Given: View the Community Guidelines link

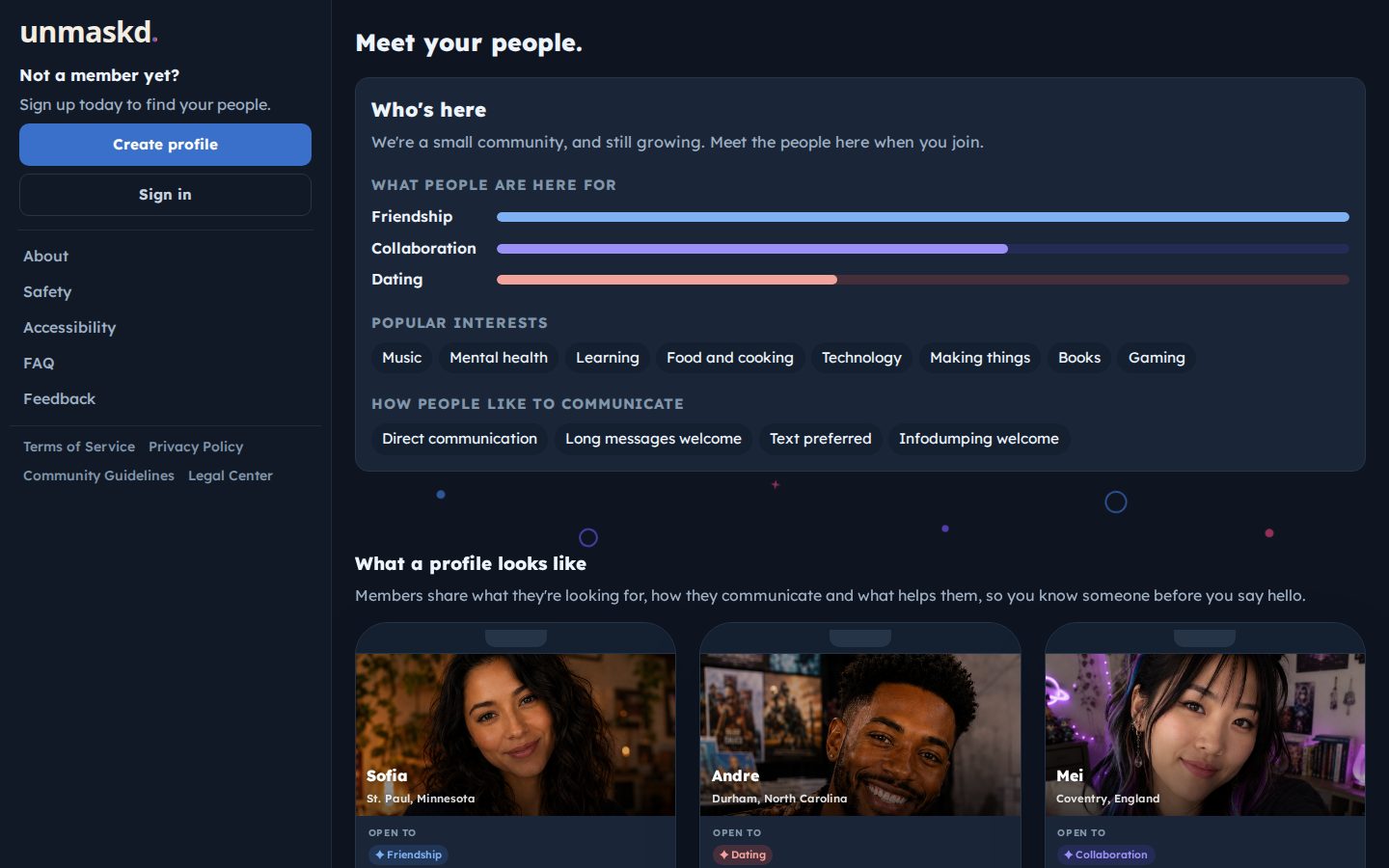Looking at the screenshot, I should [x=98, y=475].
